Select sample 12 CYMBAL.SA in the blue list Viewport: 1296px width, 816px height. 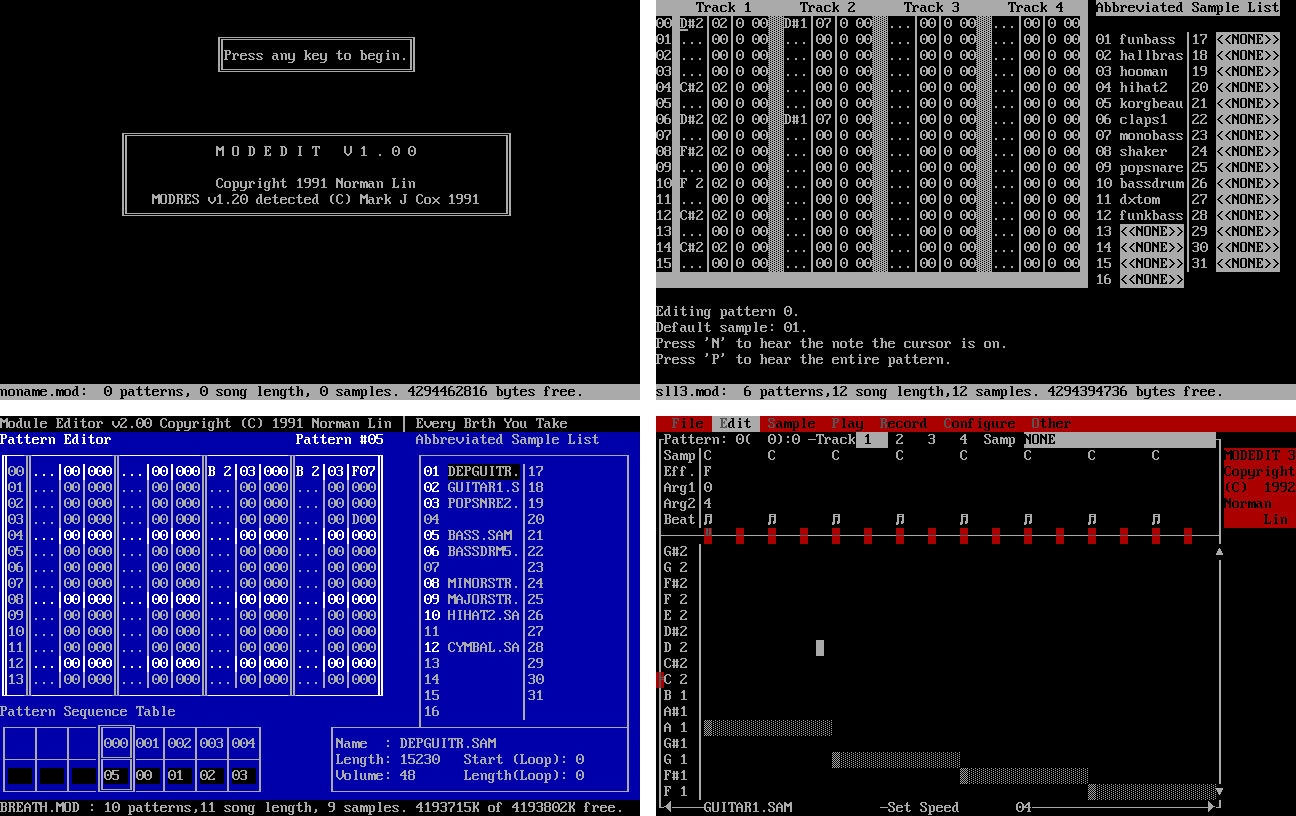tap(472, 647)
